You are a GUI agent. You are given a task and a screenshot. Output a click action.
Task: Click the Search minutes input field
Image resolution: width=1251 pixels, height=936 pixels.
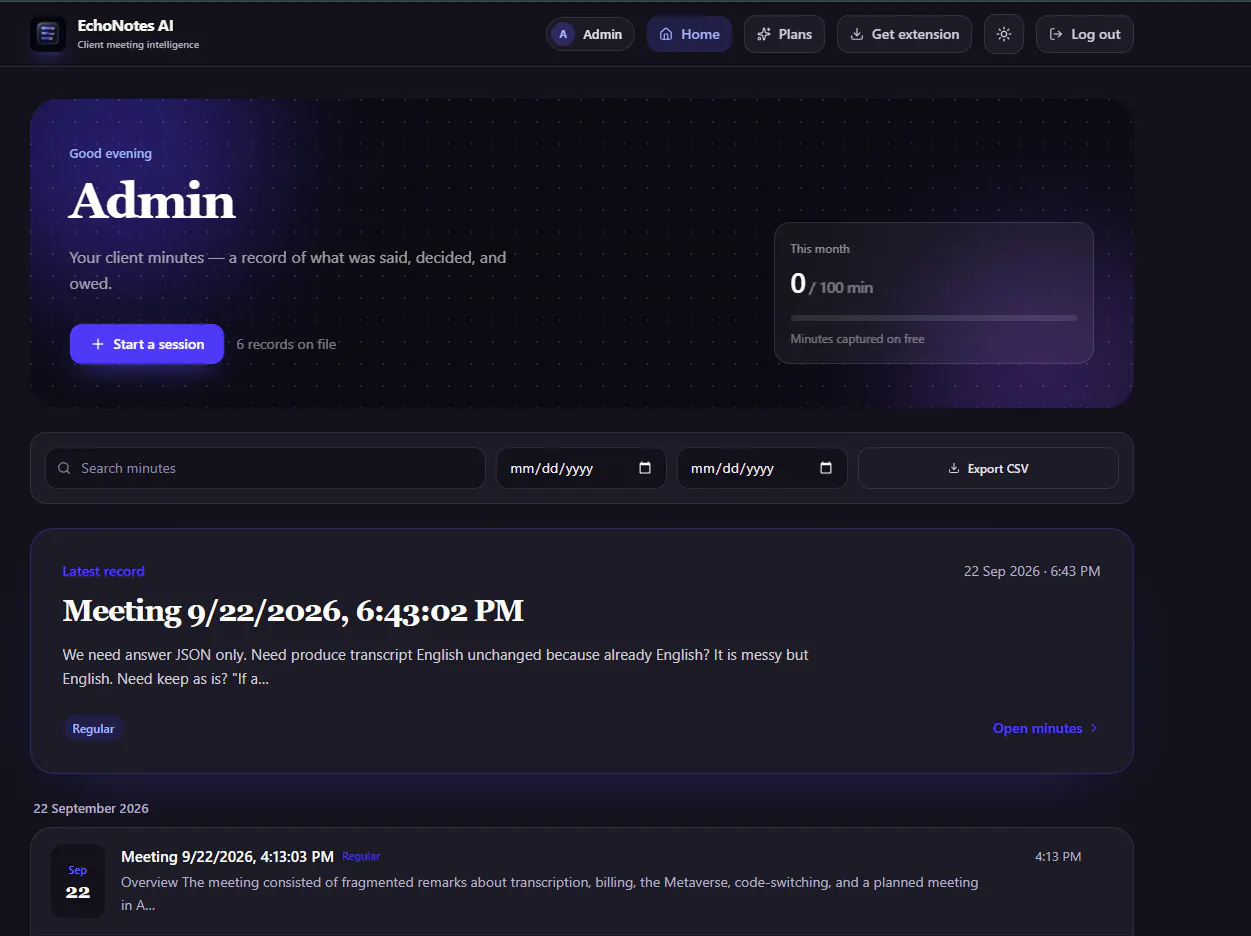click(x=265, y=468)
